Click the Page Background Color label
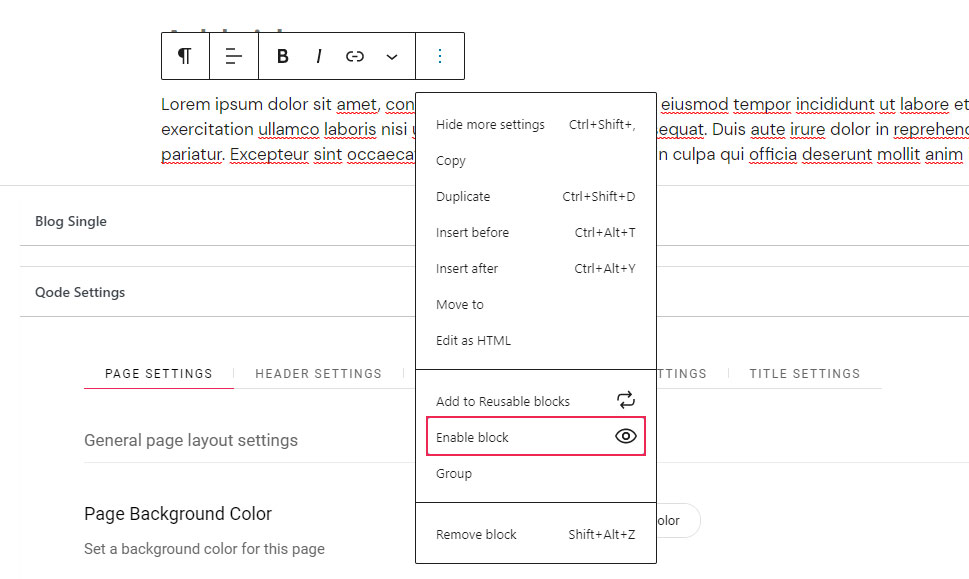Image resolution: width=969 pixels, height=579 pixels. point(178,514)
